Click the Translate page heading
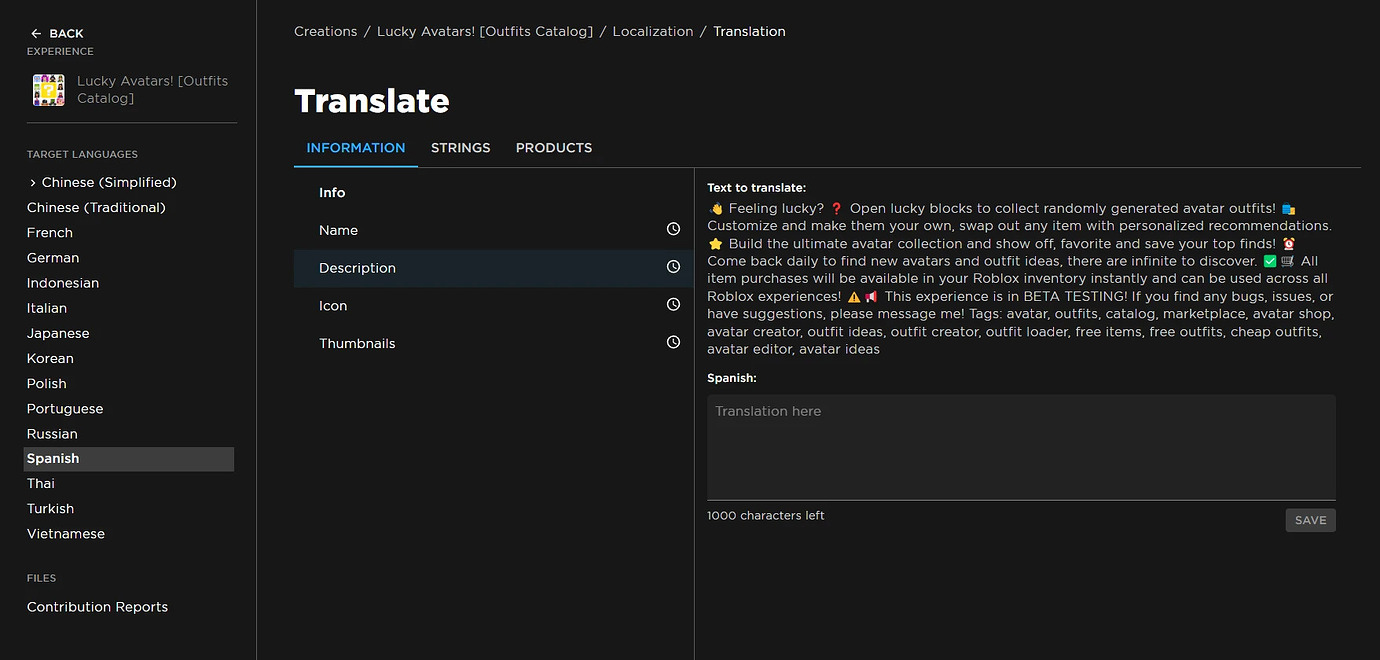1380x660 pixels. [372, 101]
